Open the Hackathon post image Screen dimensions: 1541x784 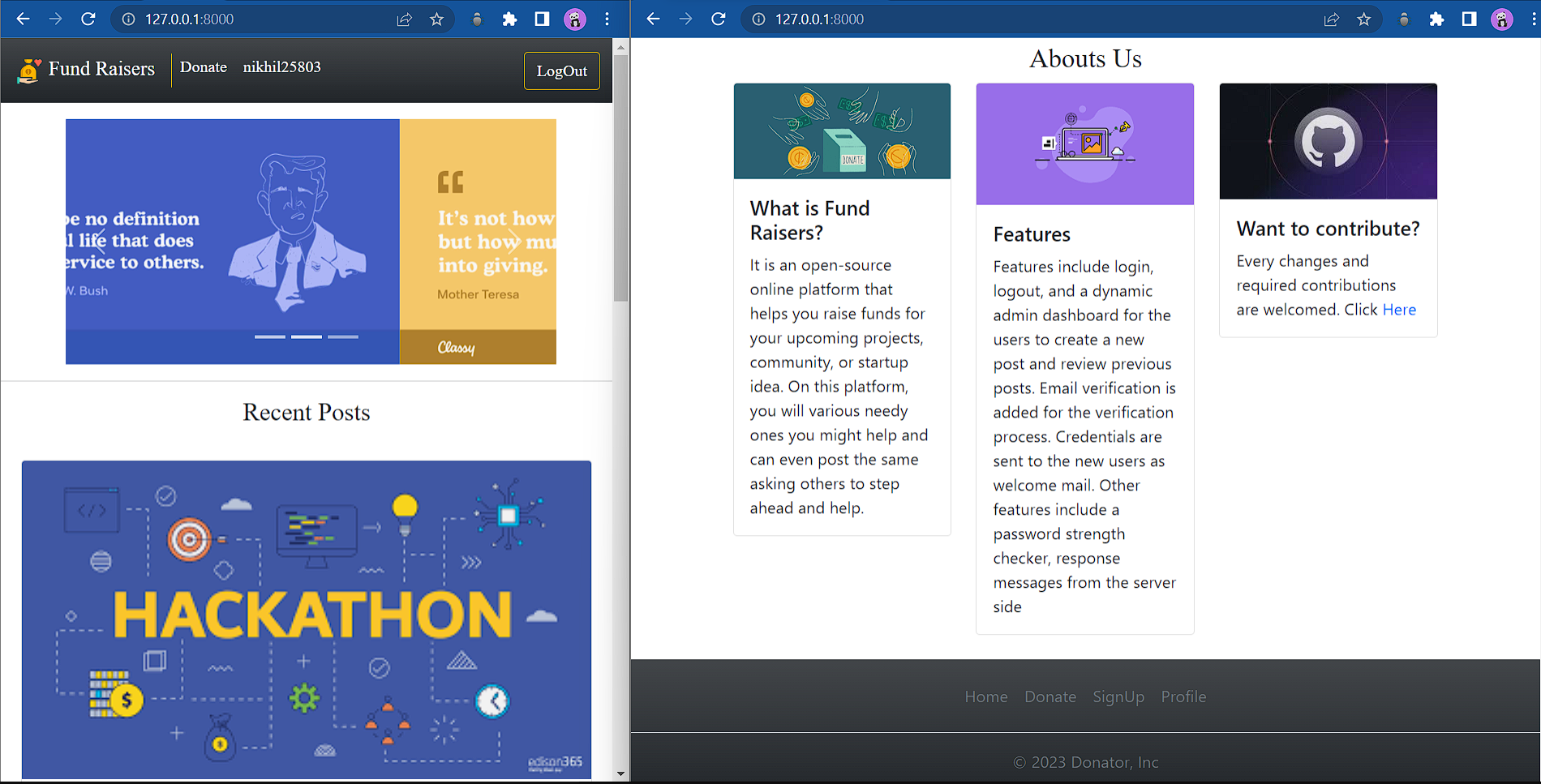(307, 620)
